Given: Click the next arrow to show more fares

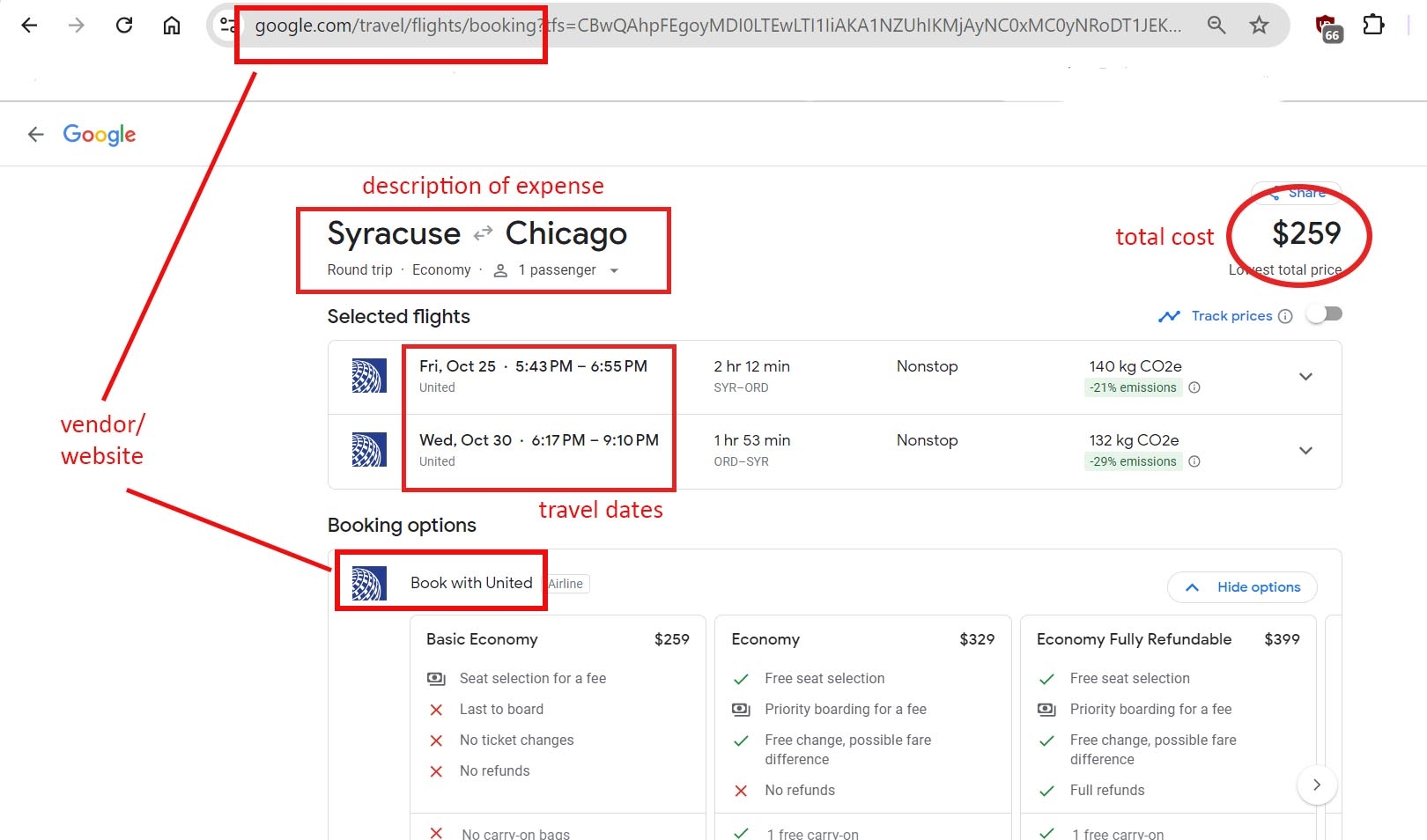Looking at the screenshot, I should pyautogui.click(x=1317, y=785).
